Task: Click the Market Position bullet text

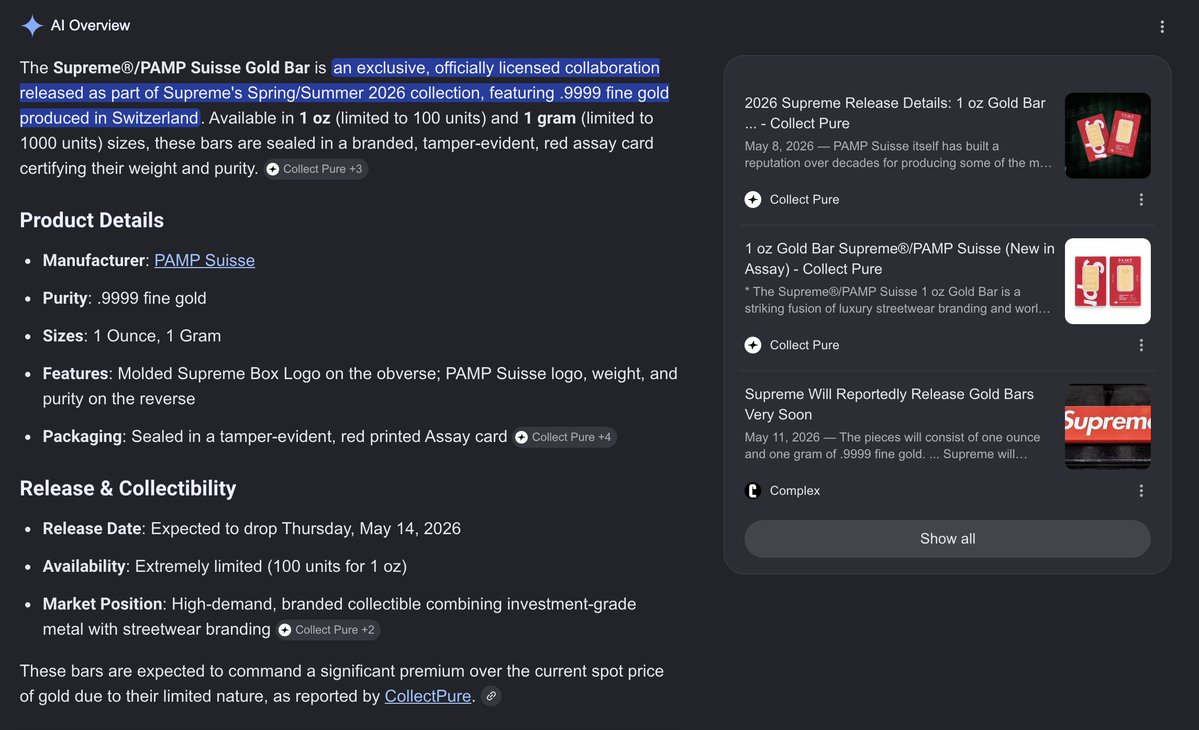Action: pos(340,616)
